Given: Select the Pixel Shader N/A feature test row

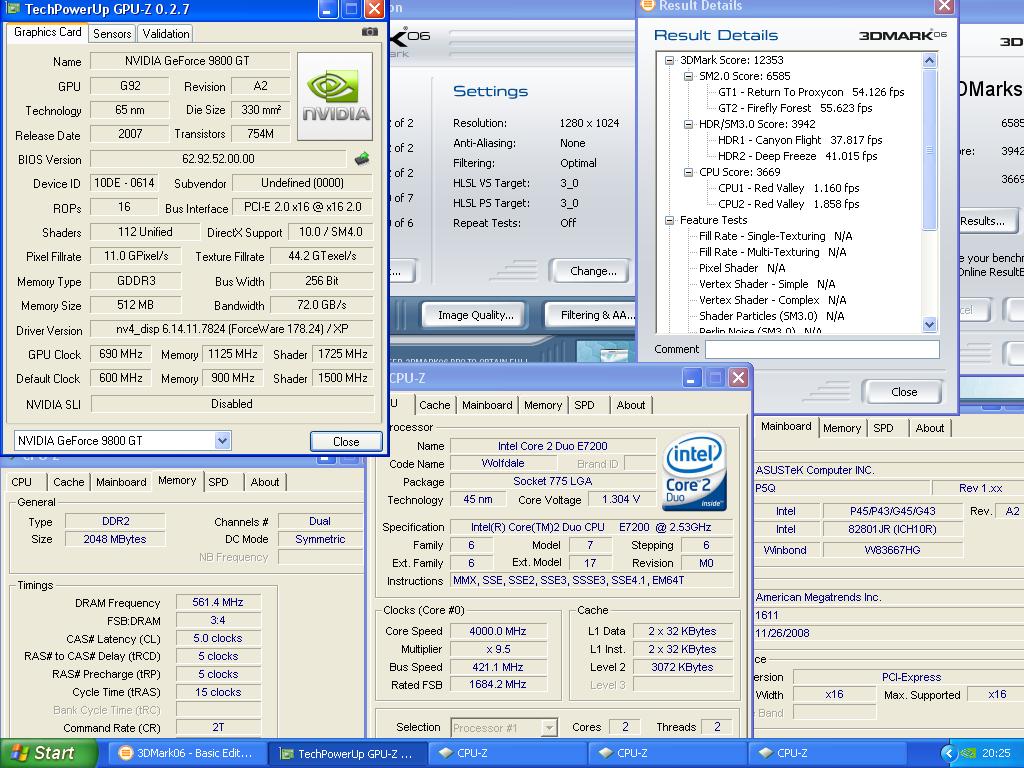Looking at the screenshot, I should point(742,268).
